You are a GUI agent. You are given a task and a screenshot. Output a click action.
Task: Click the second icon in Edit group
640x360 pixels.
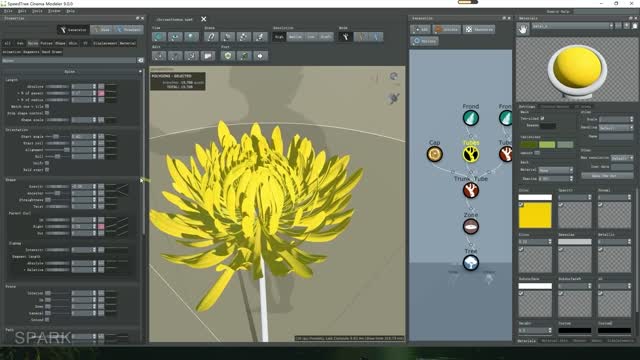[175, 56]
